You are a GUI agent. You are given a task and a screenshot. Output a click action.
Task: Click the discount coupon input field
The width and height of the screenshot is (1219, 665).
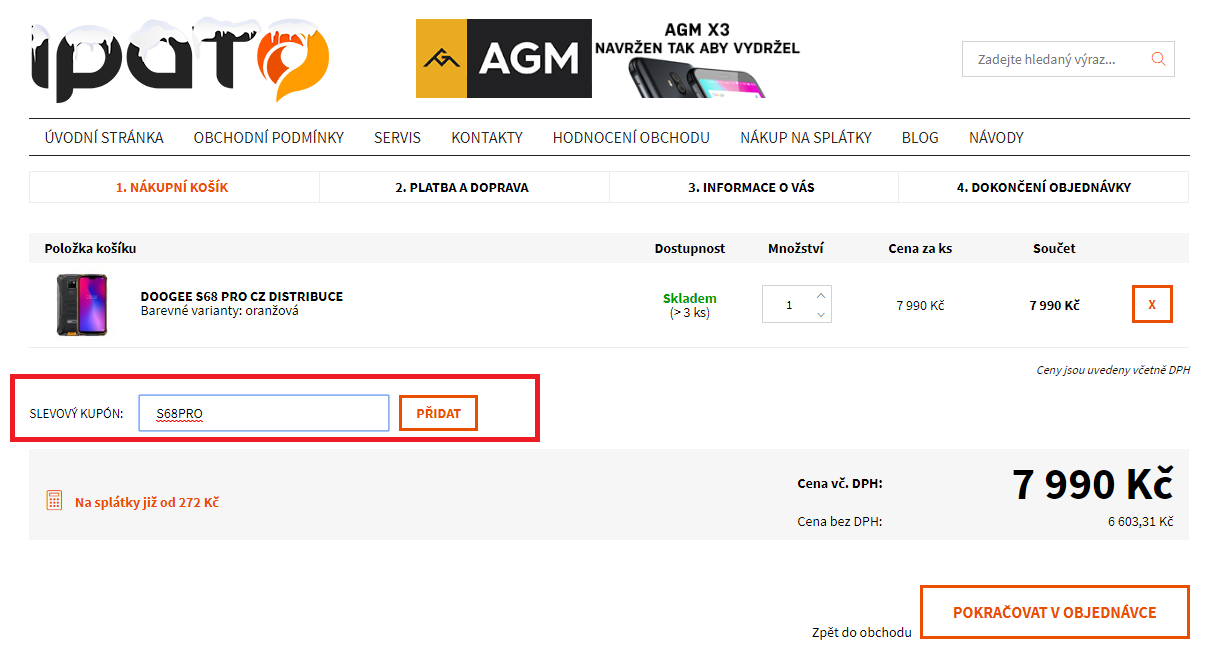pyautogui.click(x=264, y=413)
